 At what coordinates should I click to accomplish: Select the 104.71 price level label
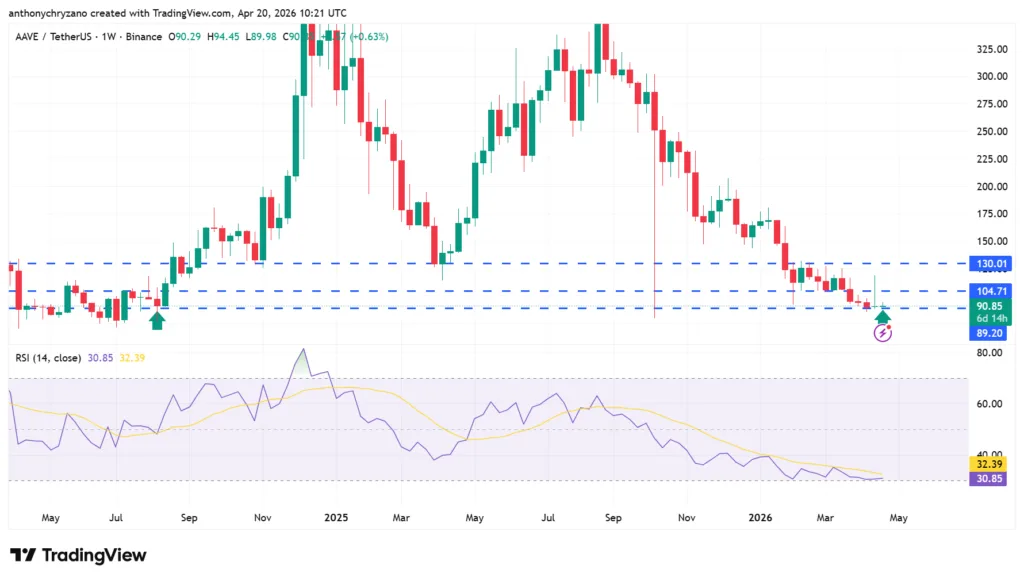pyautogui.click(x=989, y=291)
